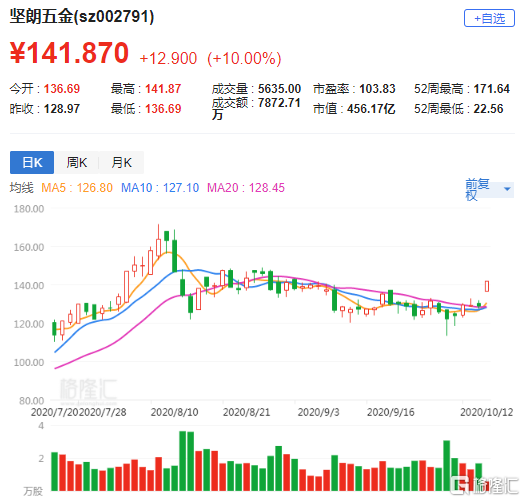The width and height of the screenshot is (525, 502).
Task: Click the 市盈率 value 103.83
Action: point(377,89)
